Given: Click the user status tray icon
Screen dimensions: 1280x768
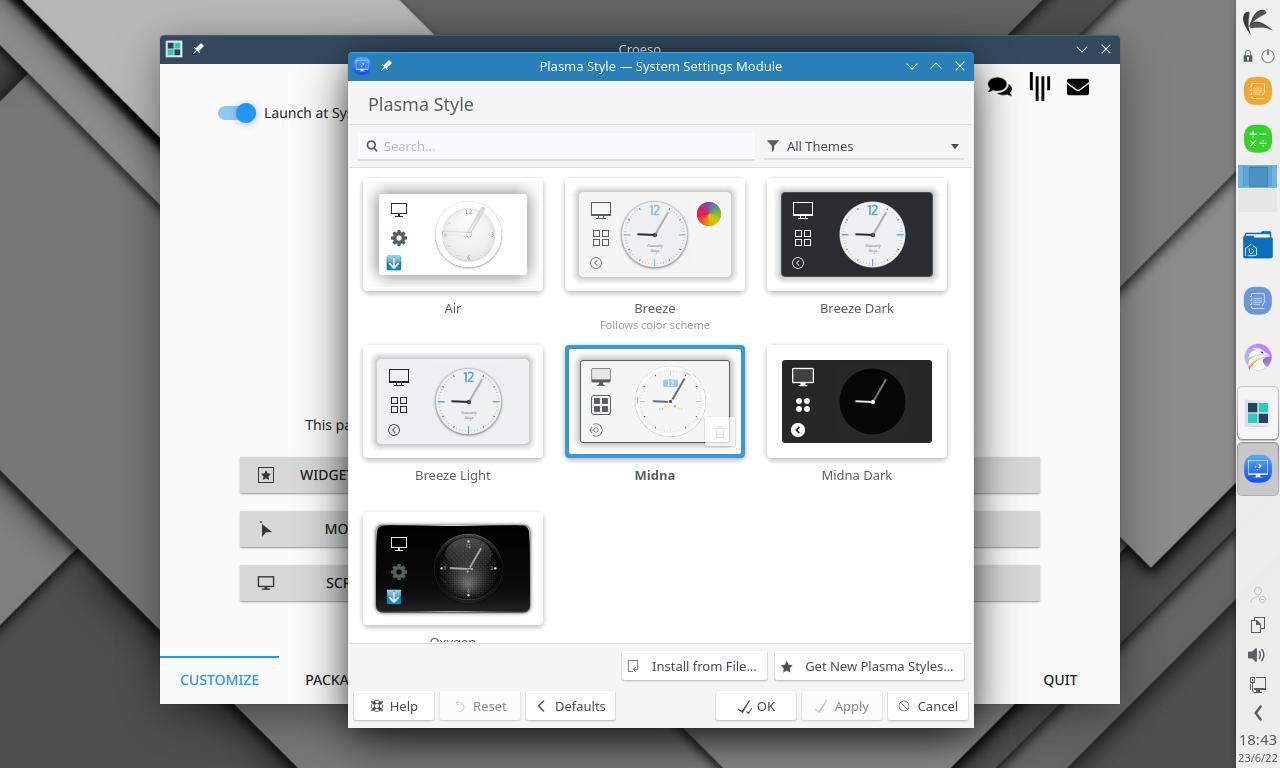Looking at the screenshot, I should pos(1258,595).
